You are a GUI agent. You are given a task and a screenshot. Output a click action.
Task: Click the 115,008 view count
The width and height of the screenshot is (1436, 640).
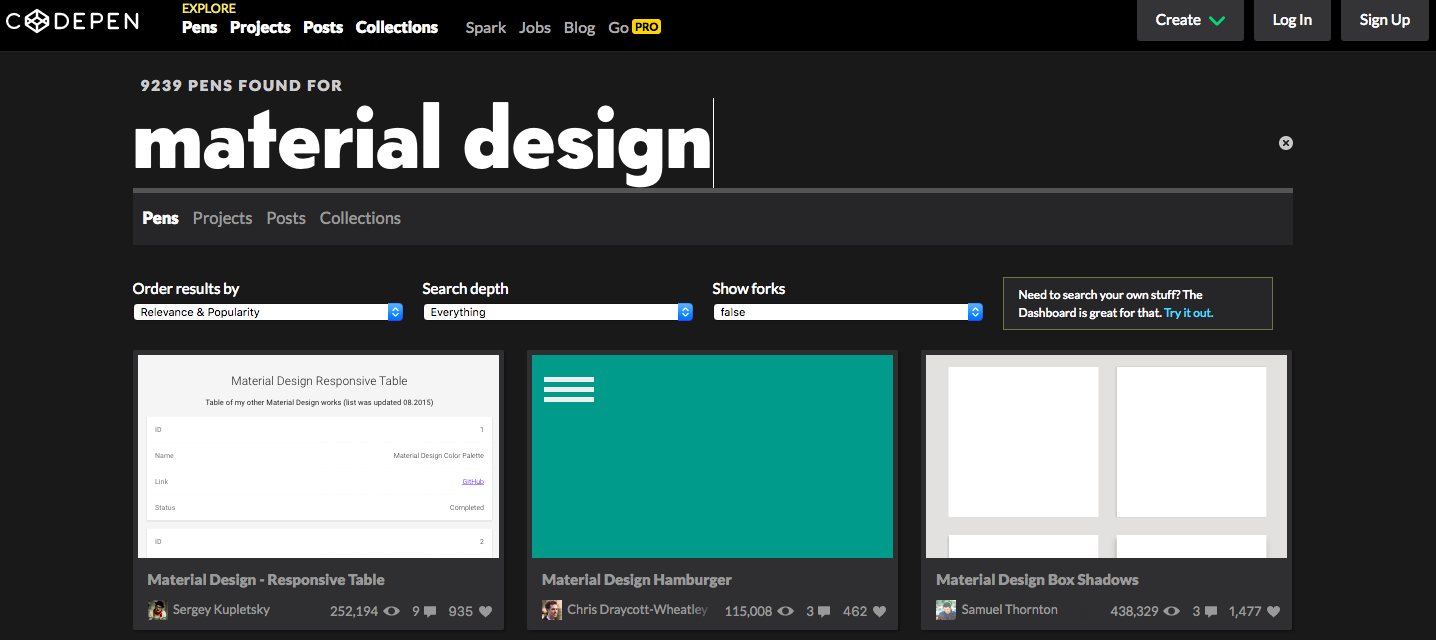click(x=748, y=611)
